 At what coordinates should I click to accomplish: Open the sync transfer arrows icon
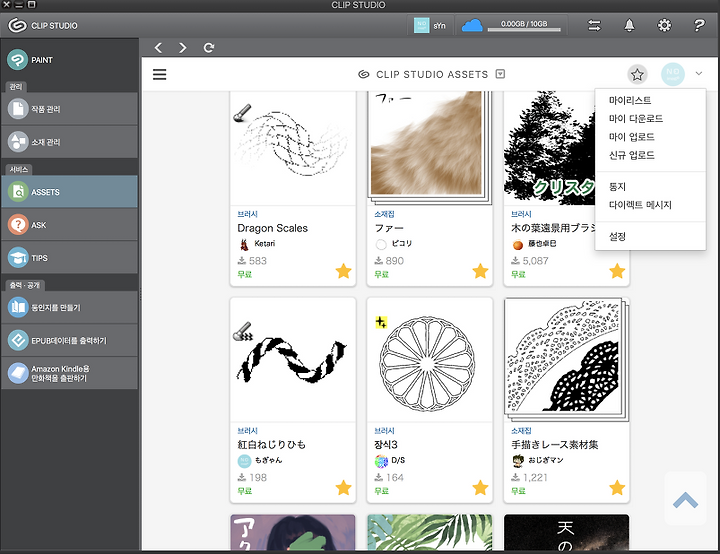coord(594,25)
